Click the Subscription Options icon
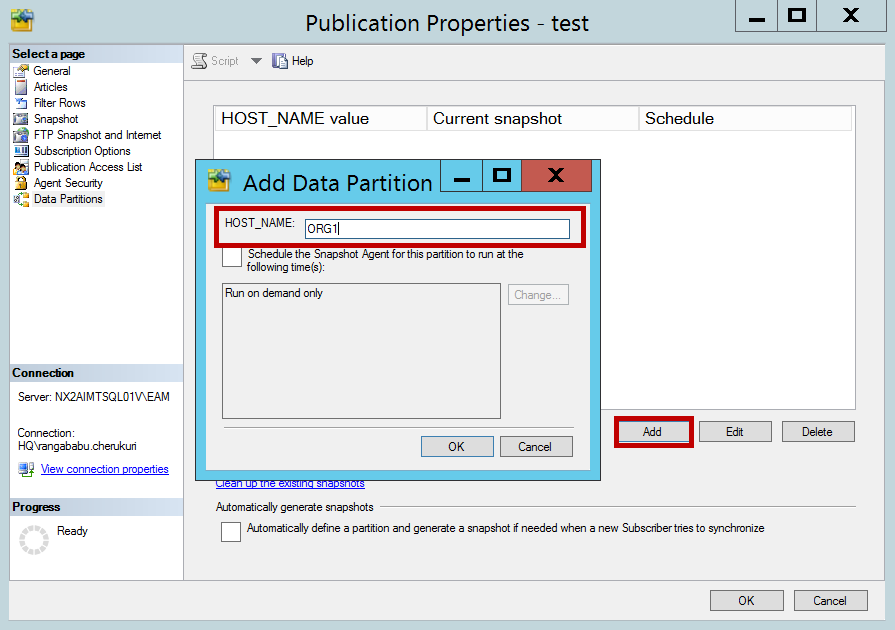 tap(21, 151)
